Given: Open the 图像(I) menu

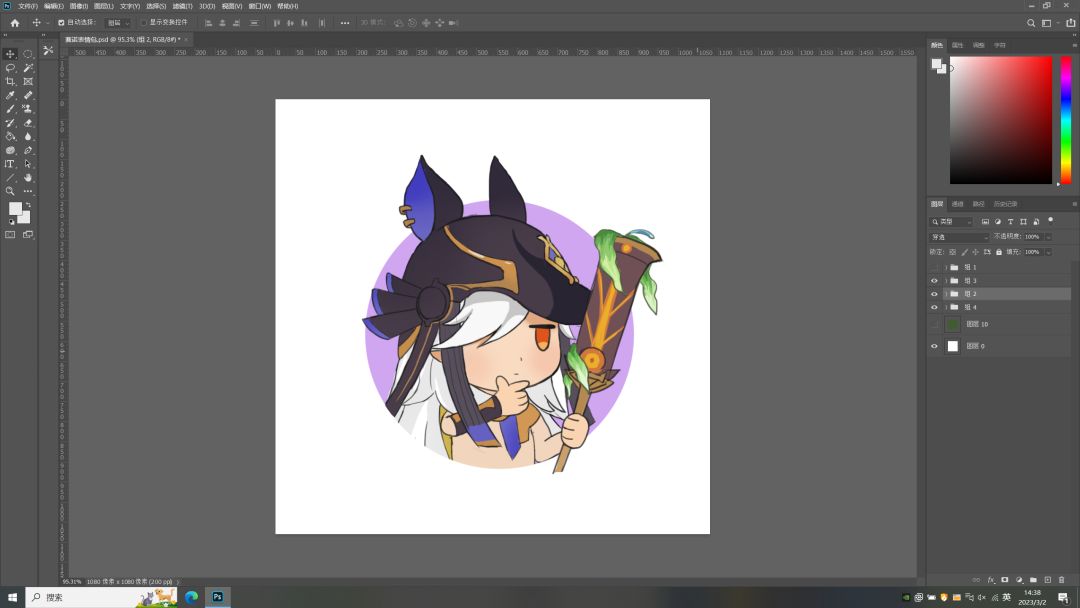Looking at the screenshot, I should pos(79,6).
